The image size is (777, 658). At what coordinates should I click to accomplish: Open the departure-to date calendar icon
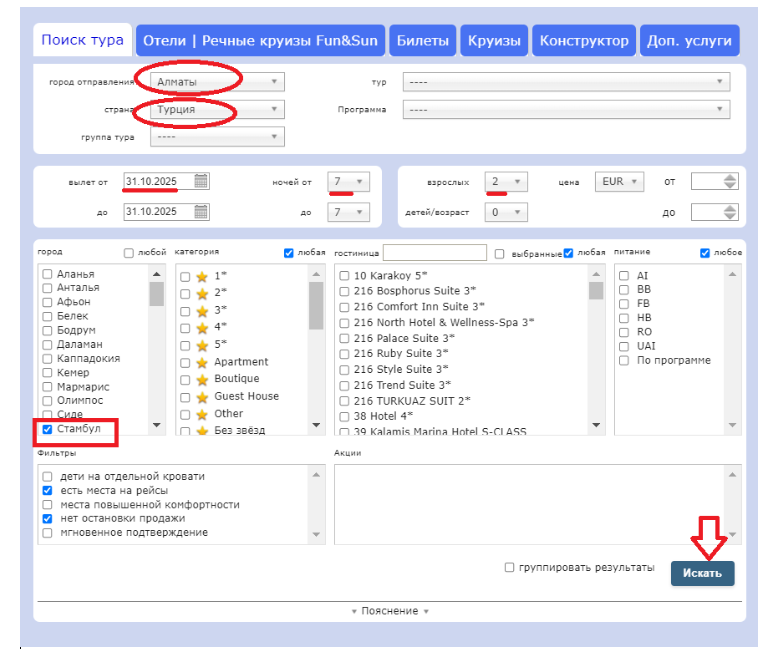(x=201, y=211)
